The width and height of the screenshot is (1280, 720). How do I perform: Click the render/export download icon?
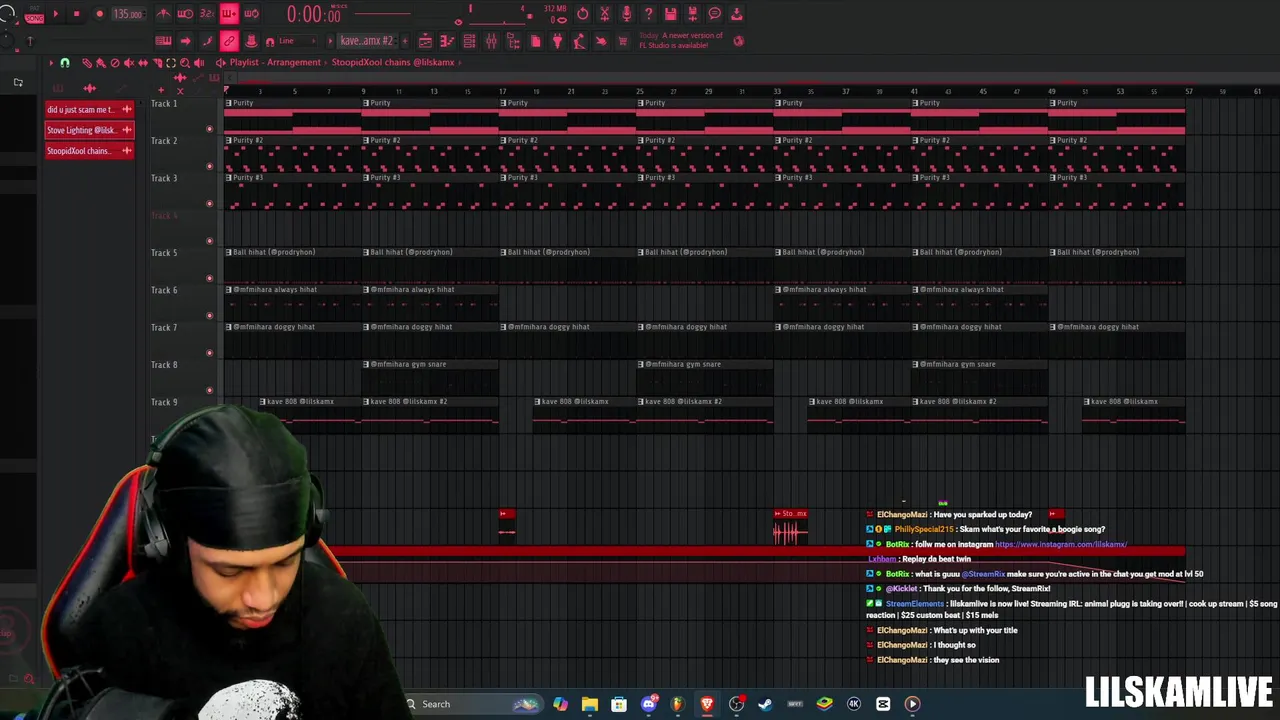(737, 14)
